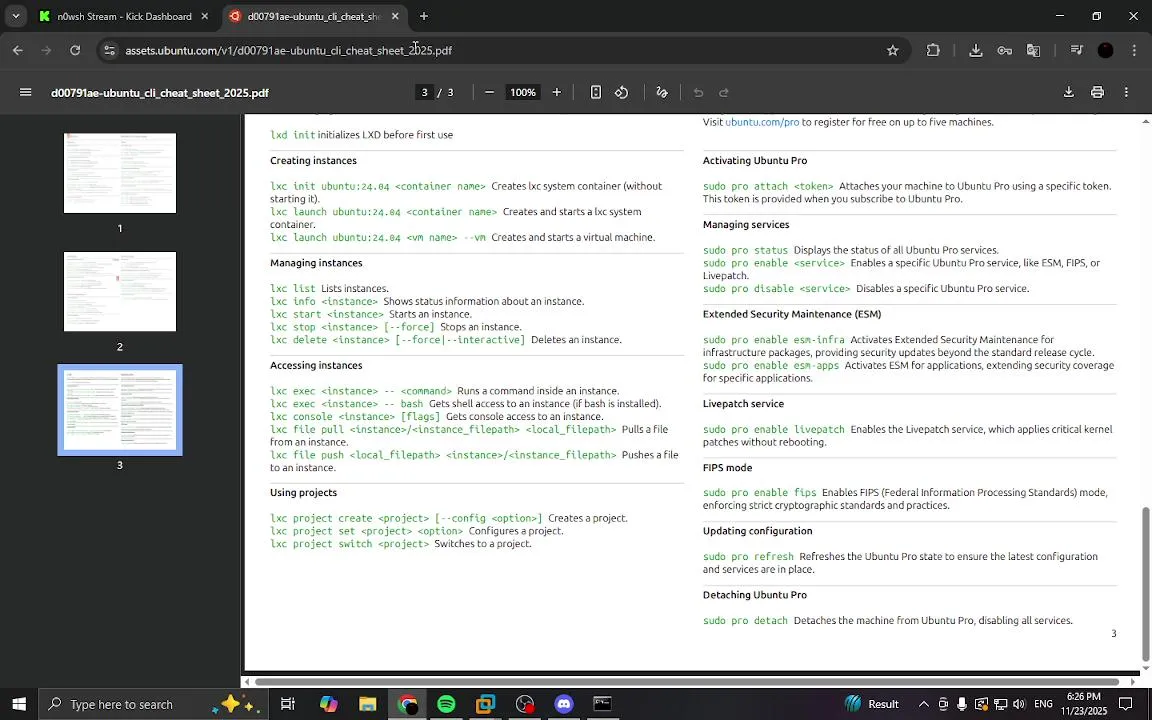Viewport: 1152px width, 720px height.
Task: Open OBS Studio from the taskbar
Action: coord(525,704)
